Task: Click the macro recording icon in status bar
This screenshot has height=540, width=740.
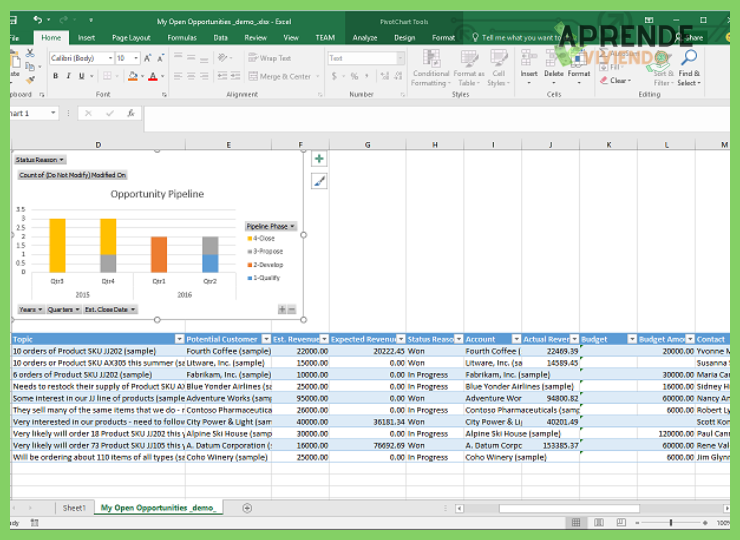Action: (x=34, y=523)
